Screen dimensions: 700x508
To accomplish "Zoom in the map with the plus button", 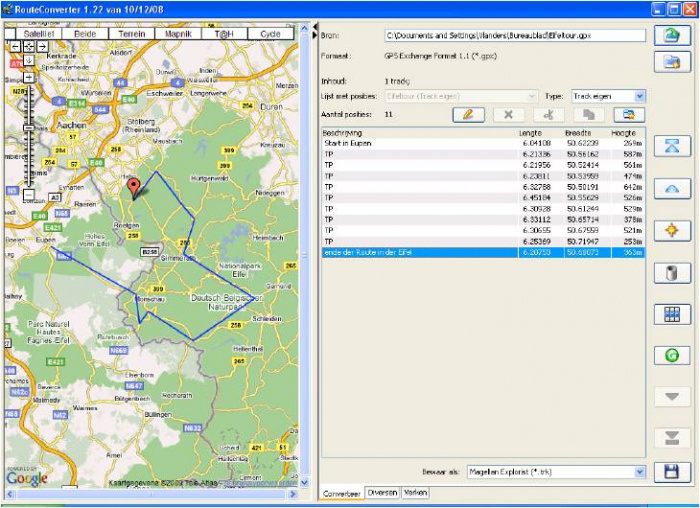I will (x=29, y=78).
